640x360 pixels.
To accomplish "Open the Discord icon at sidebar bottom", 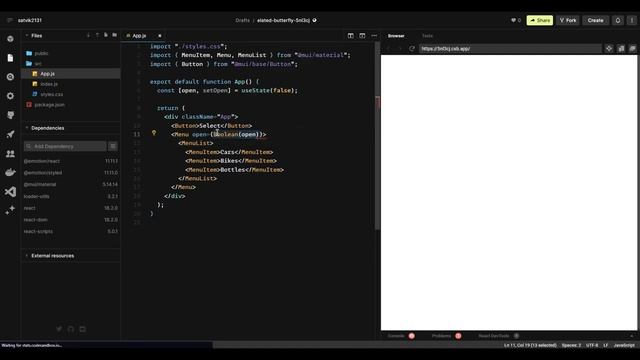I will click(82, 329).
